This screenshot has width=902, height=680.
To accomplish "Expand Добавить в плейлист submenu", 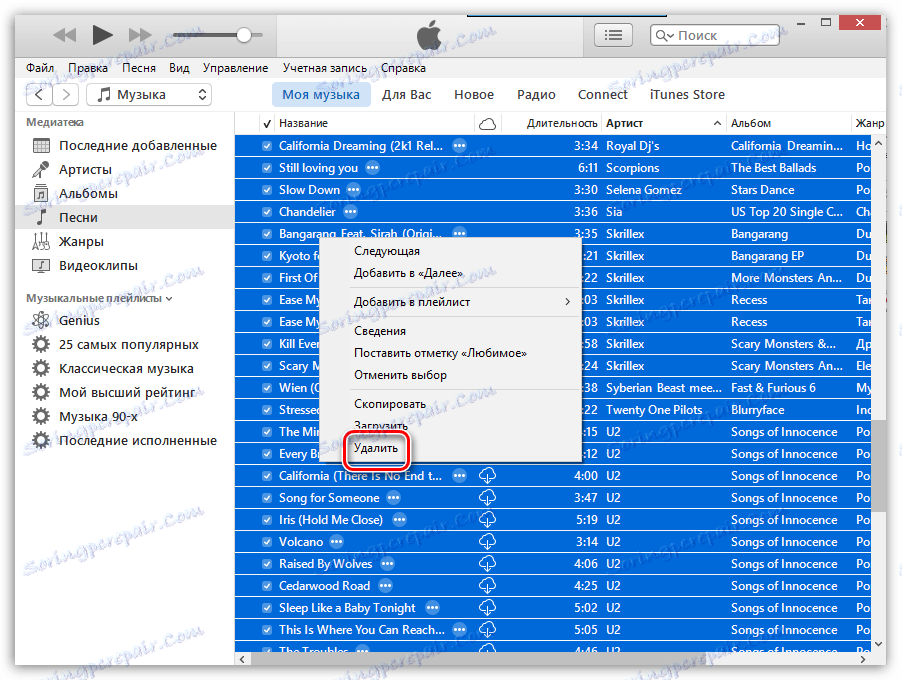I will click(x=450, y=302).
